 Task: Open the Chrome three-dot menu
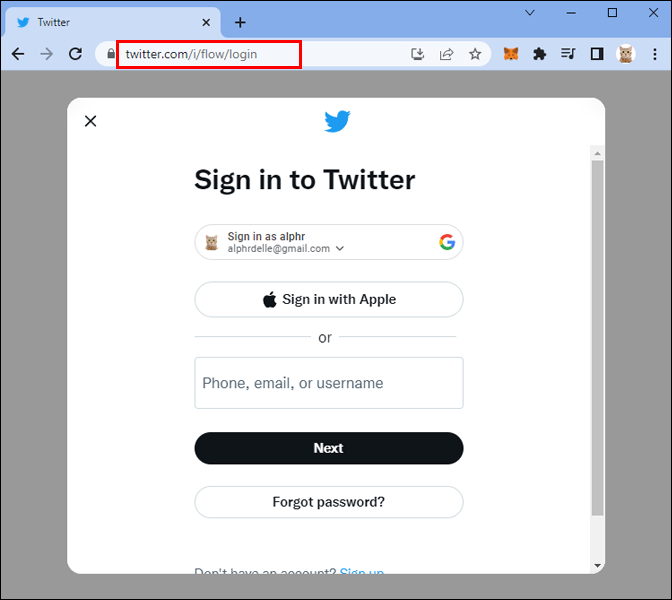pos(655,54)
